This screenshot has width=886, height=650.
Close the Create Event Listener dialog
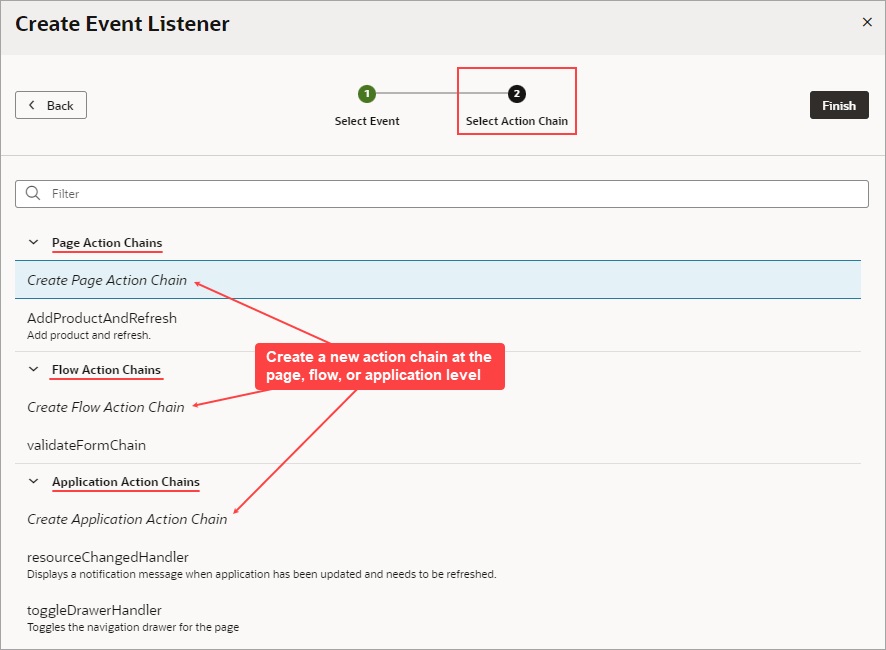867,22
